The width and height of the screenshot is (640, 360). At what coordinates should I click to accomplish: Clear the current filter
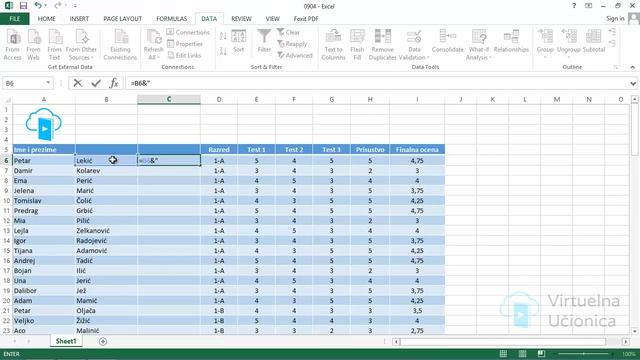[x=288, y=32]
